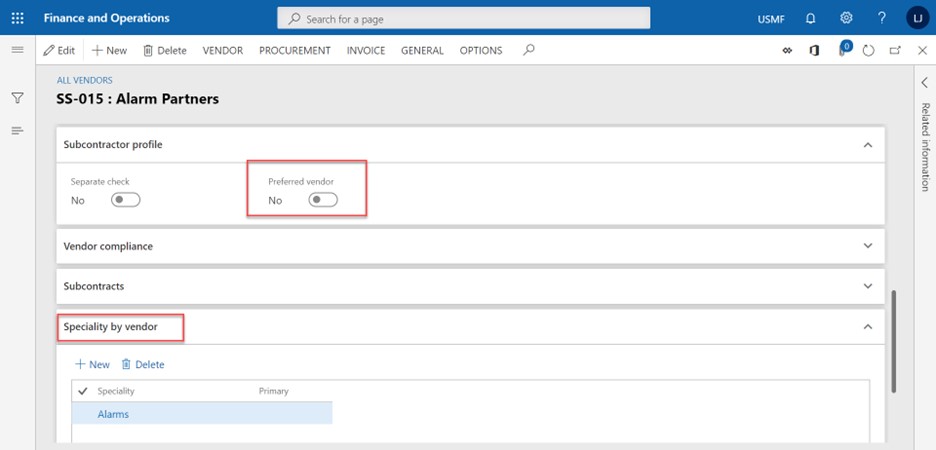
Task: Select the Alarms row checkmark column
Action: [x=82, y=414]
